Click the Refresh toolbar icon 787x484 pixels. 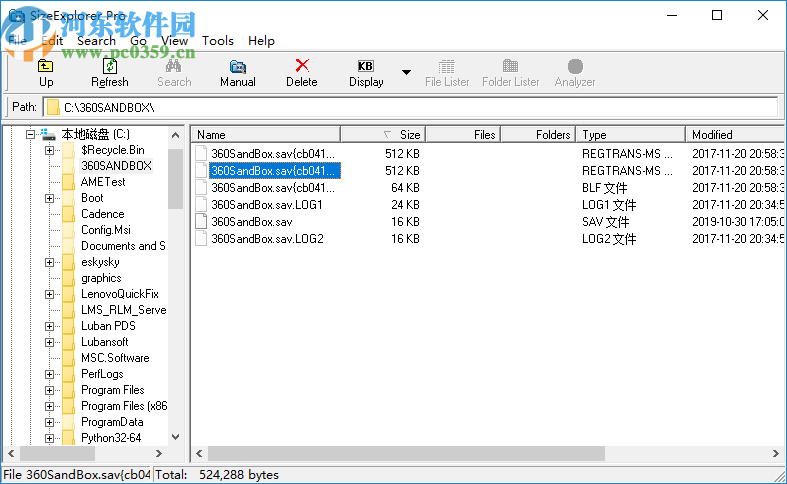[x=110, y=66]
